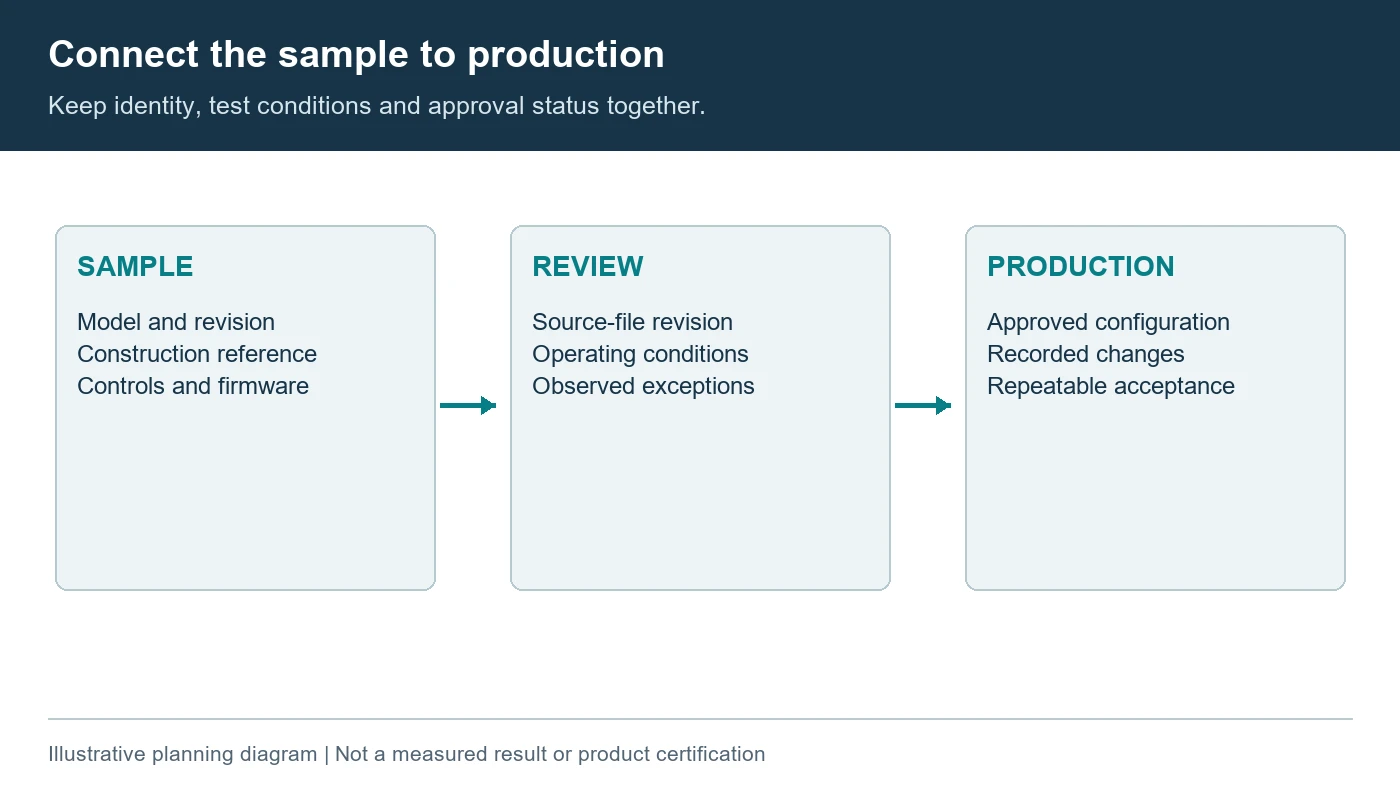The width and height of the screenshot is (1400, 788).
Task: Select the PRODUCTION heading
Action: tap(1081, 266)
